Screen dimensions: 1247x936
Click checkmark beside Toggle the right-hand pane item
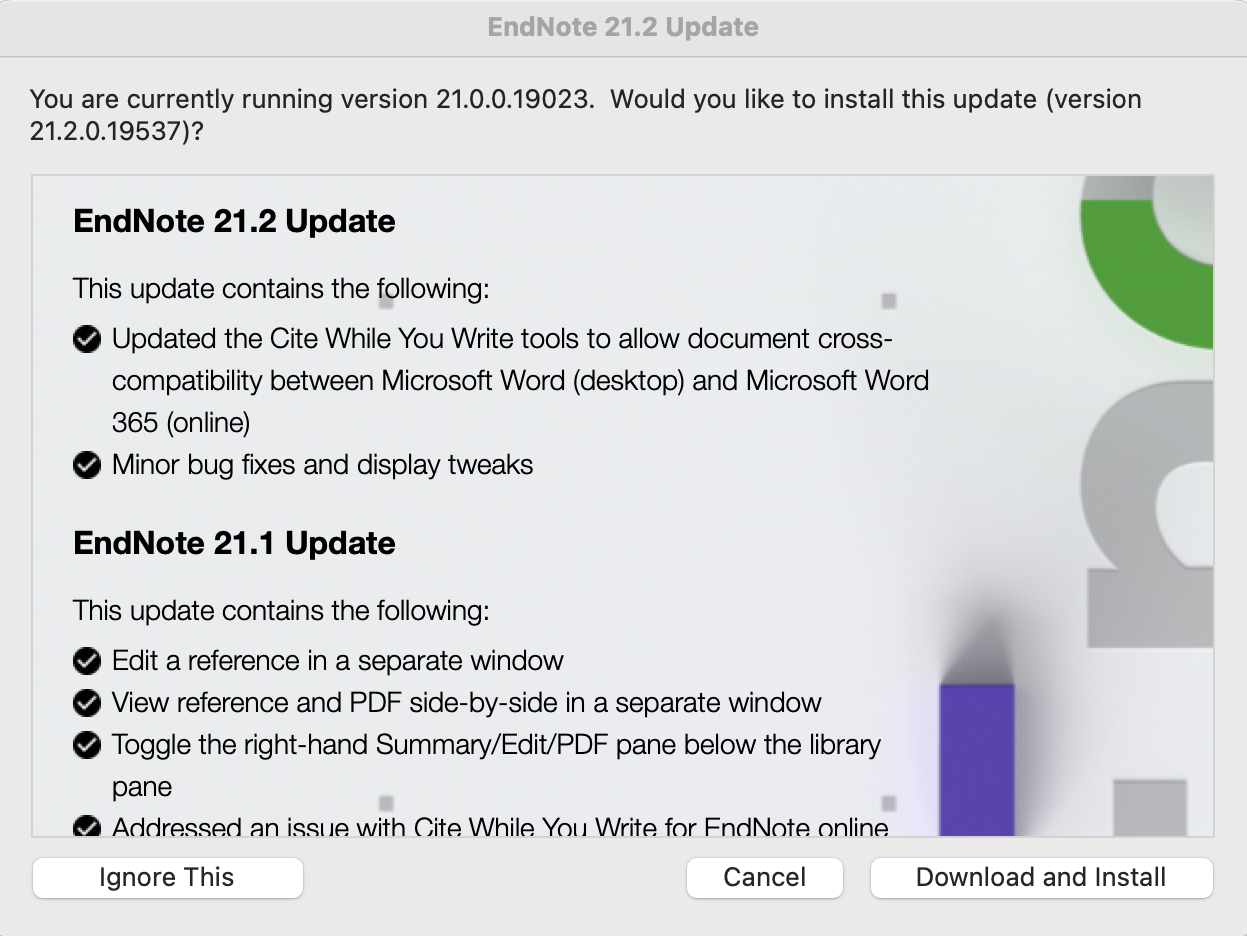(x=88, y=746)
